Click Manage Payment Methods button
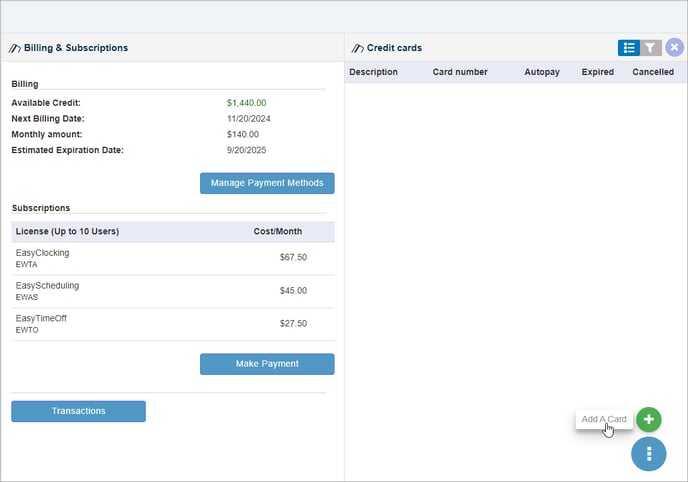This screenshot has width=688, height=482. [x=267, y=183]
